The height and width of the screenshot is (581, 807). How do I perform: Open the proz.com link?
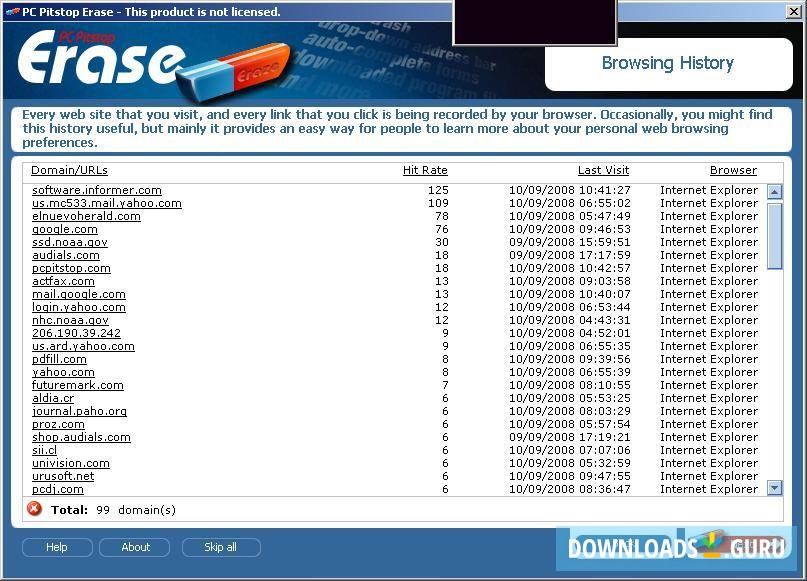(58, 425)
